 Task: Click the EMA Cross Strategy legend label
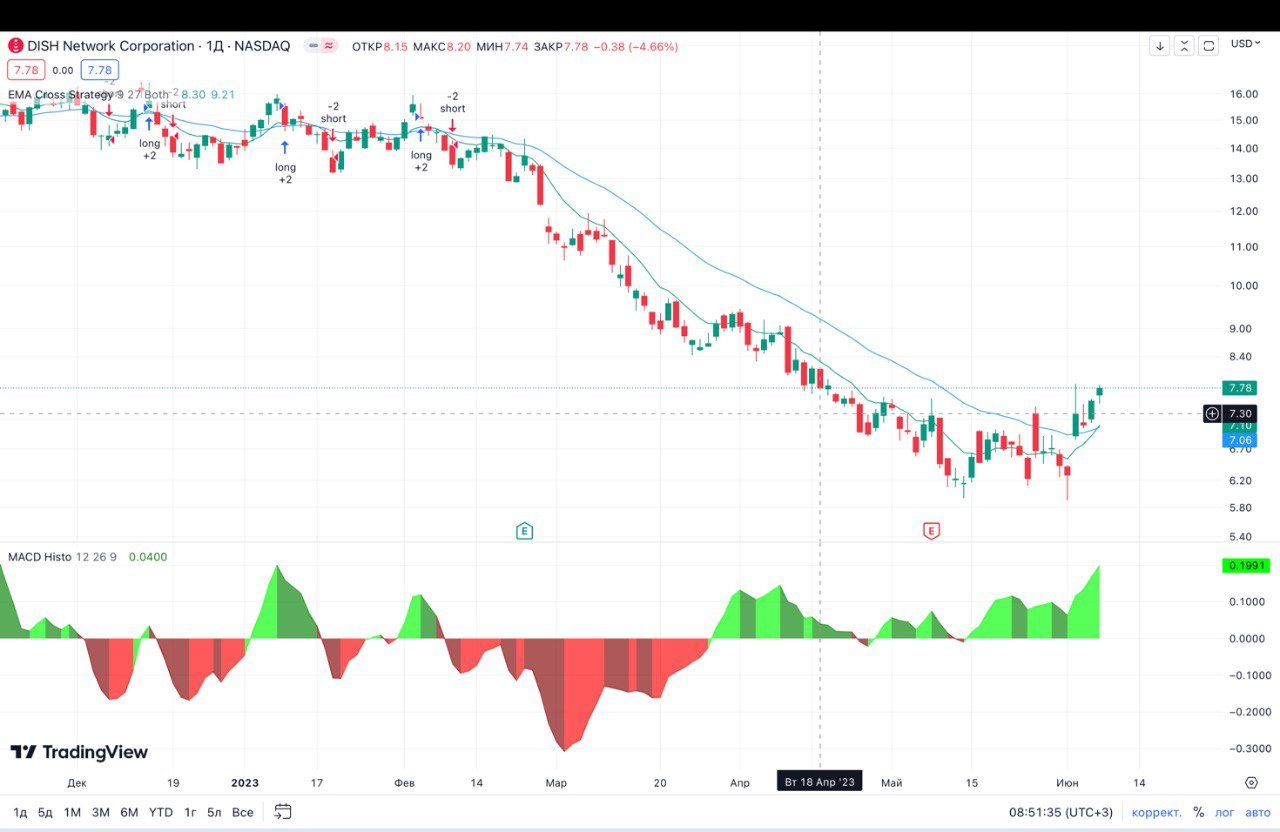click(60, 94)
